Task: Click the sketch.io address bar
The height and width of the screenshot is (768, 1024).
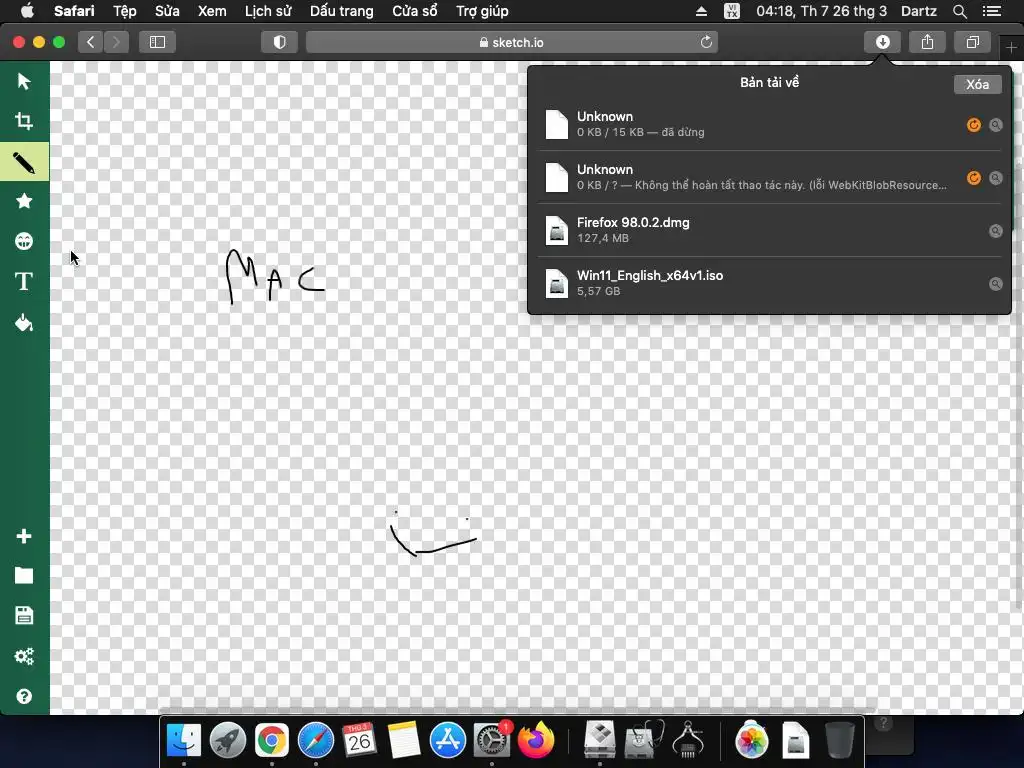Action: 512,42
